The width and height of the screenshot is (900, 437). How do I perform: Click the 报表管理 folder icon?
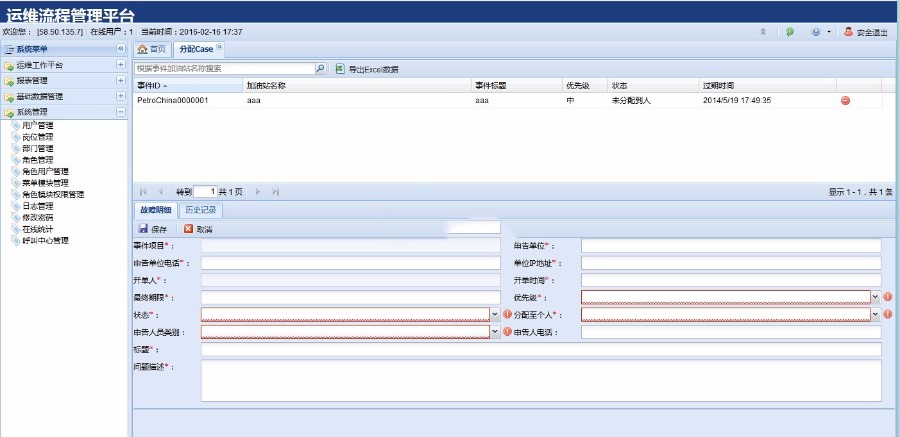[x=9, y=81]
